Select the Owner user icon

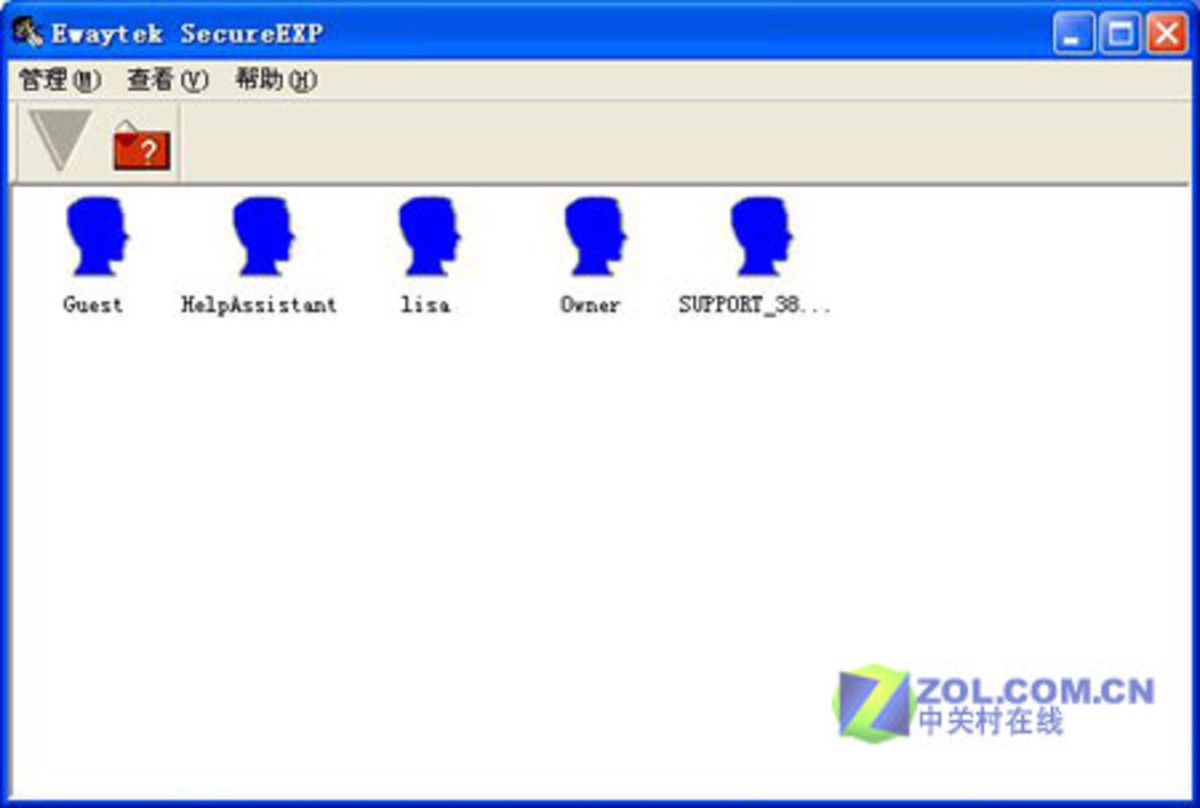pos(594,236)
